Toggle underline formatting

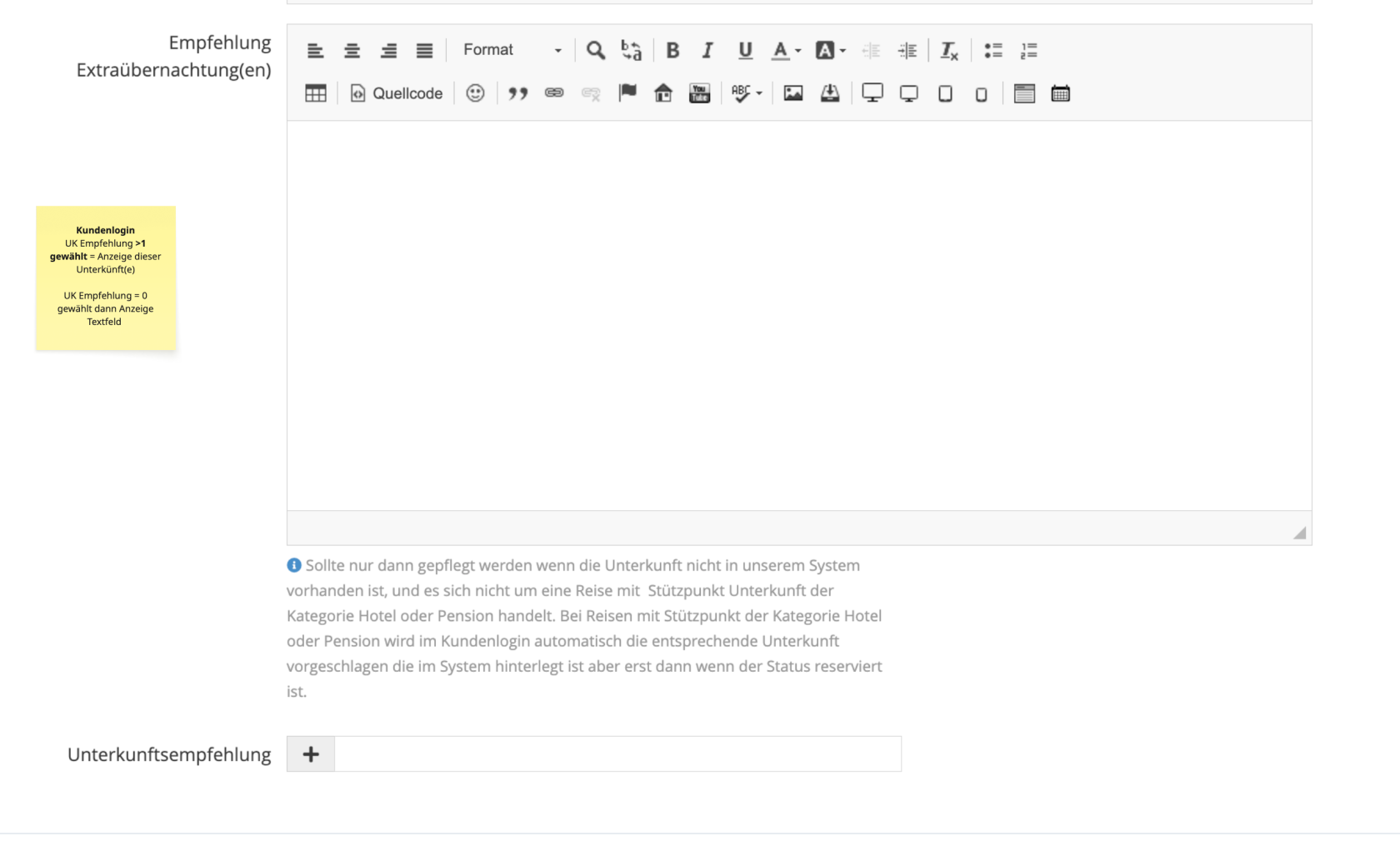(745, 50)
